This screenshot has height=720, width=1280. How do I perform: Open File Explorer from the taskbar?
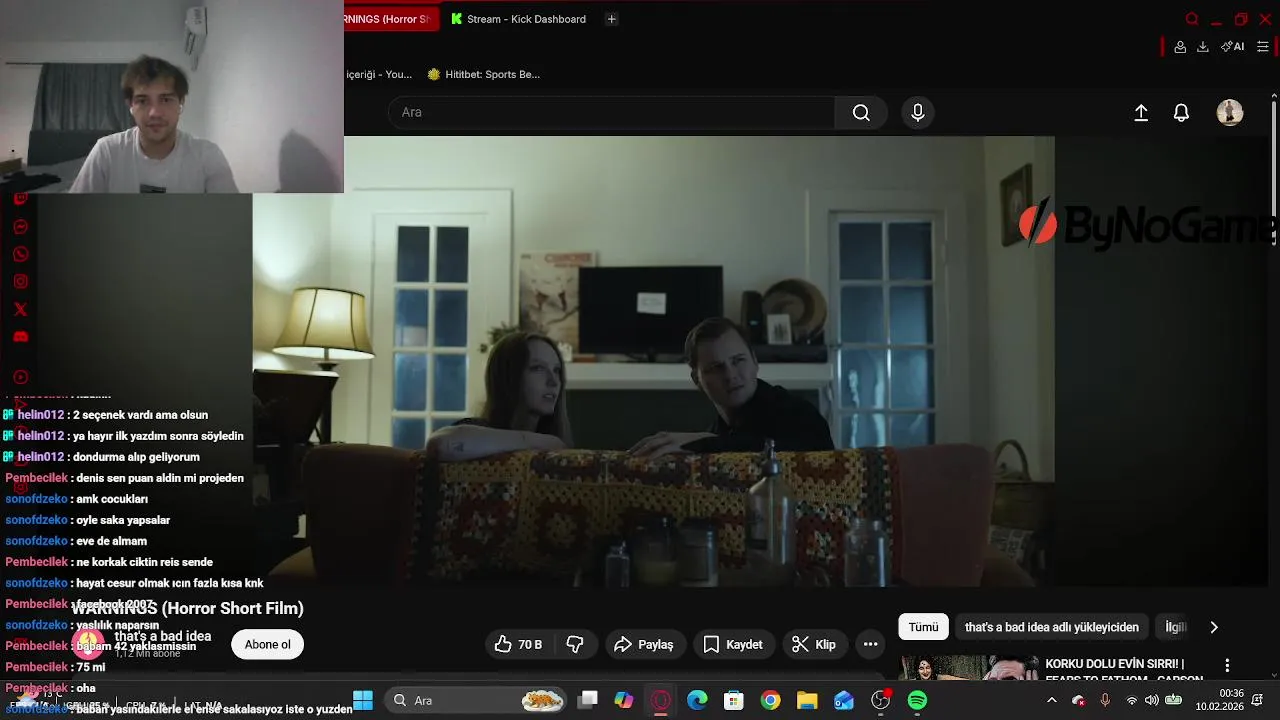[x=807, y=700]
